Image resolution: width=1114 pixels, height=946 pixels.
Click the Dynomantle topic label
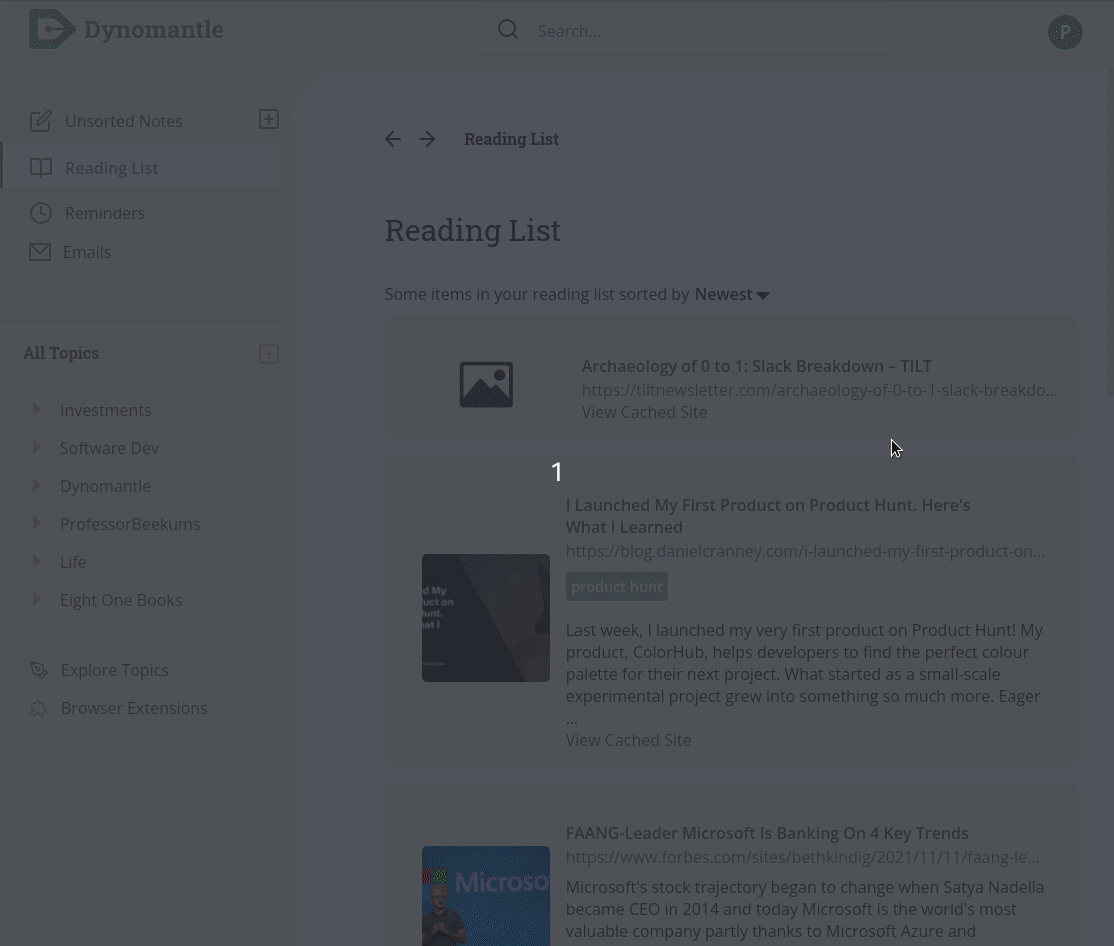pos(105,486)
